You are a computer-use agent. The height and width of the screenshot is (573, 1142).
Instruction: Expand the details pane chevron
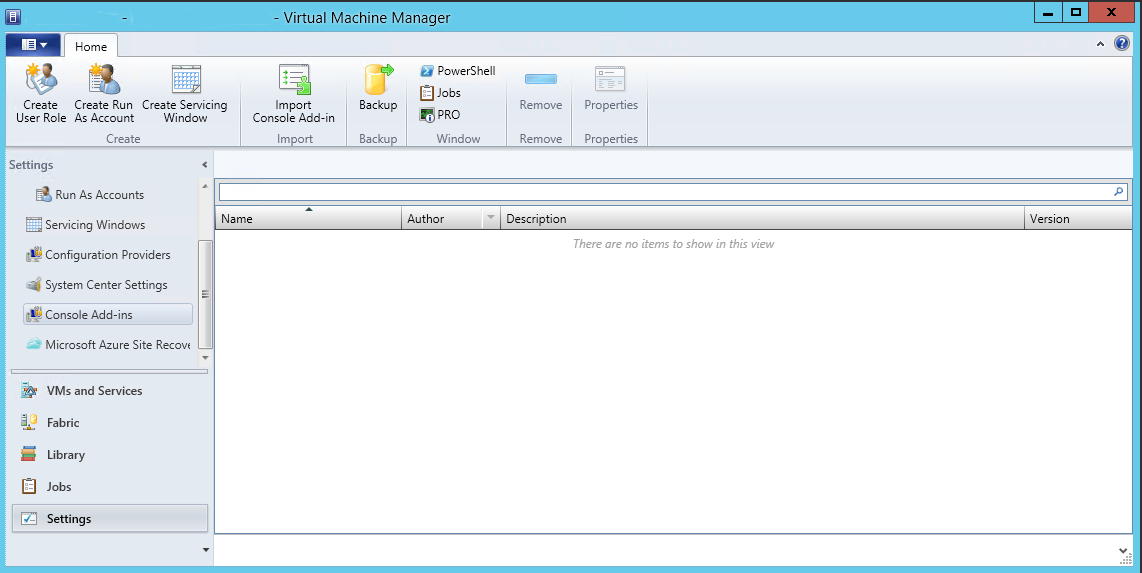(1122, 551)
